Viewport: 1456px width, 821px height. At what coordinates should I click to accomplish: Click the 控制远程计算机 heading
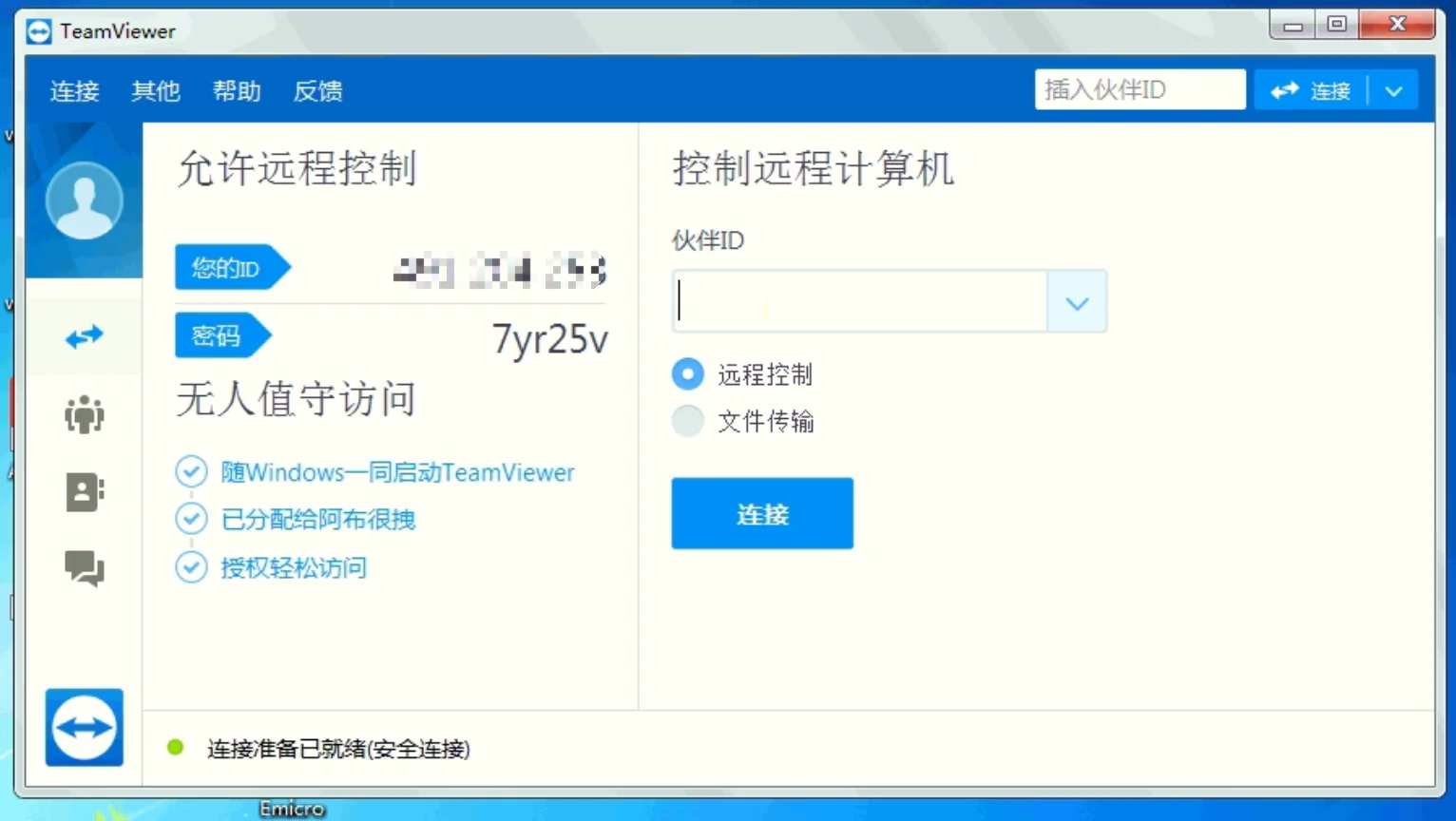click(814, 168)
